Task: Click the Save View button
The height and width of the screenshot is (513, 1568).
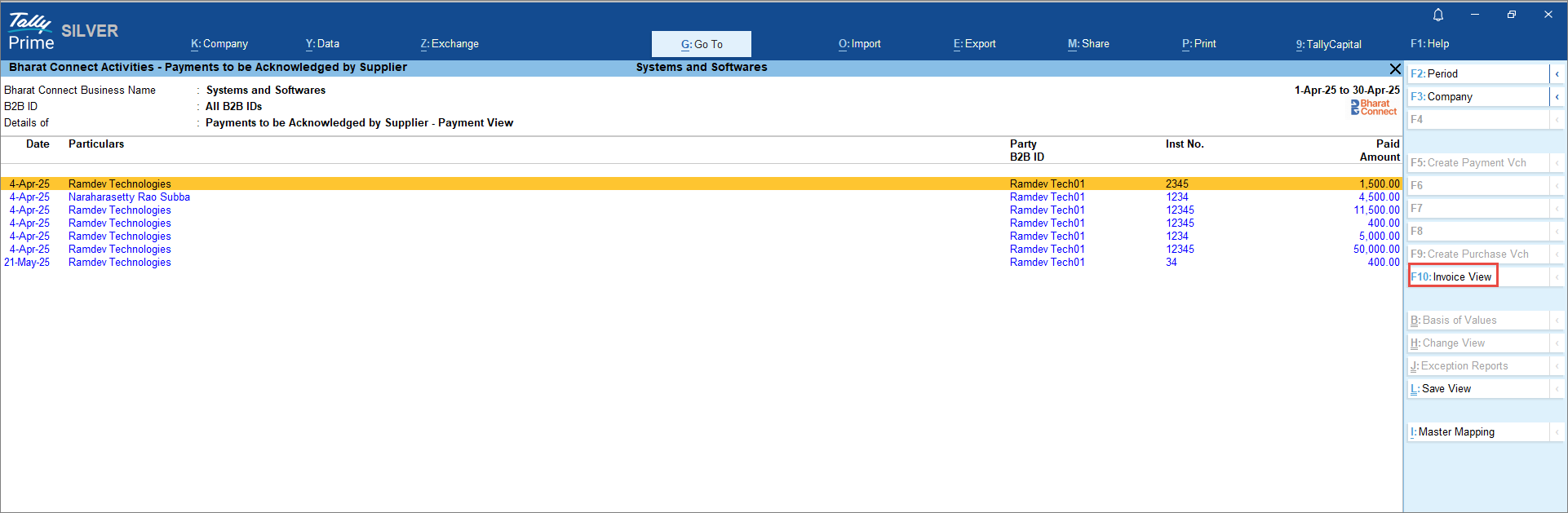Action: (x=1477, y=389)
